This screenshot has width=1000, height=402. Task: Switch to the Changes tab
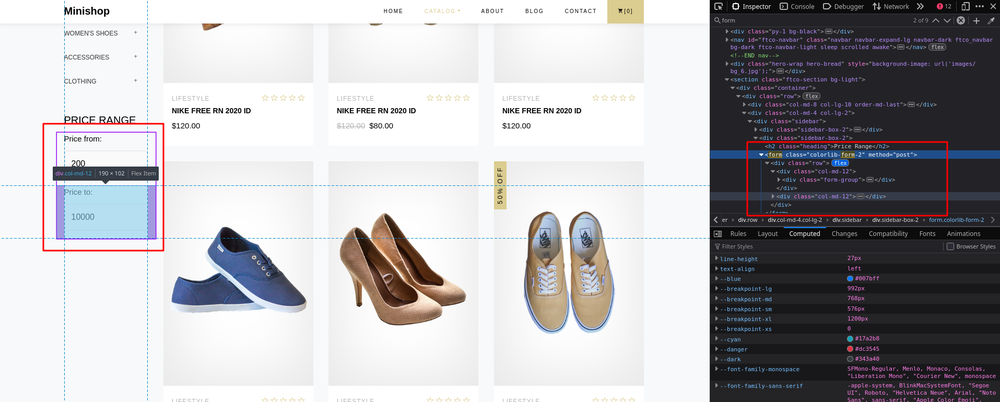coord(844,234)
